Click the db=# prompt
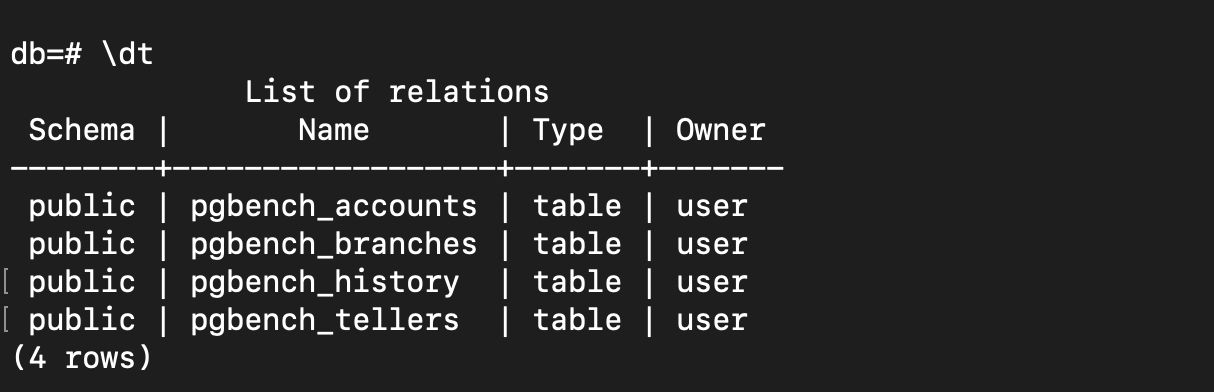Screen dimensions: 1214x392 point(47,54)
